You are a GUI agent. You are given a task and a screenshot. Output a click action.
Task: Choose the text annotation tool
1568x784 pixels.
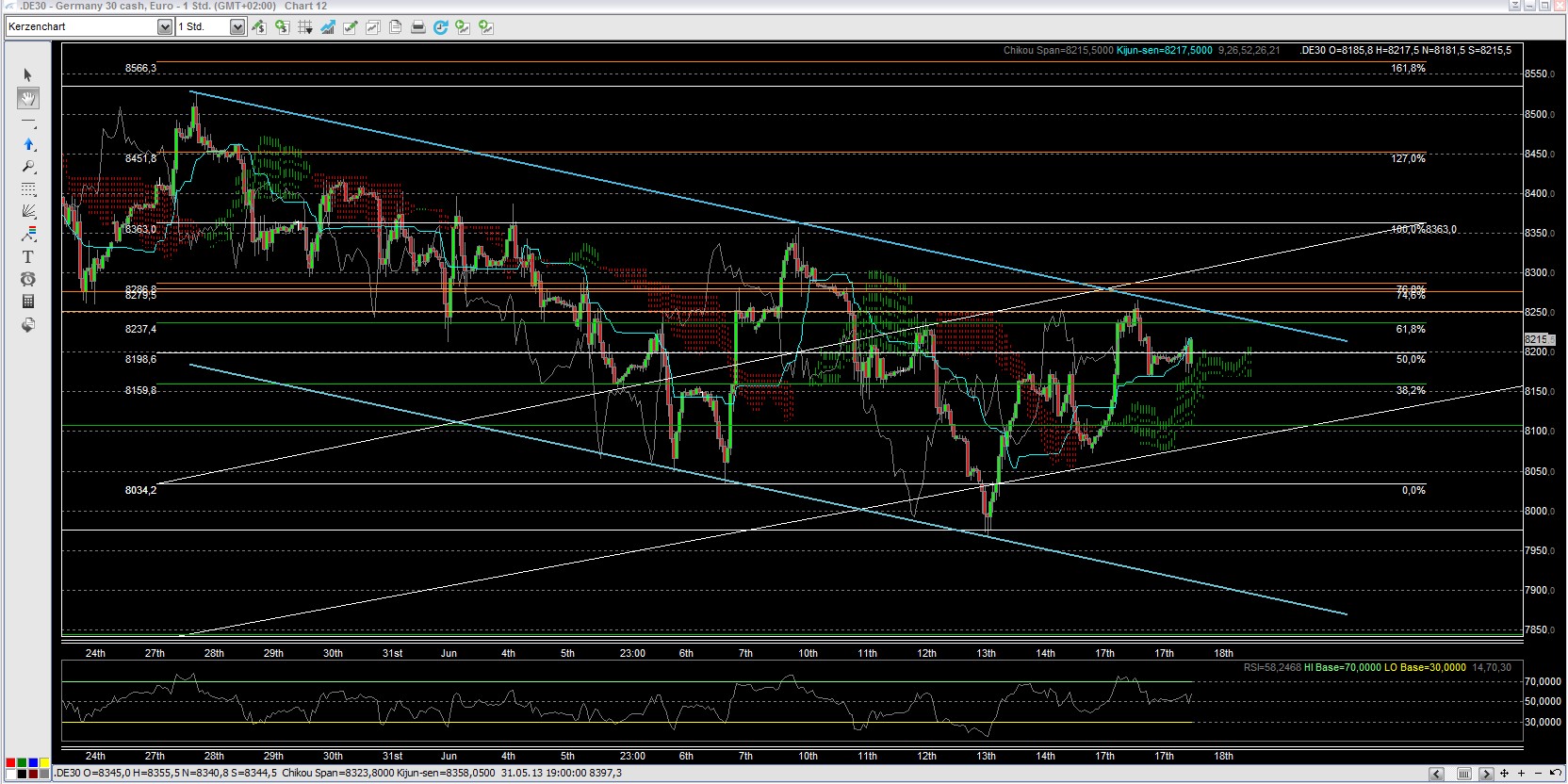tap(28, 256)
